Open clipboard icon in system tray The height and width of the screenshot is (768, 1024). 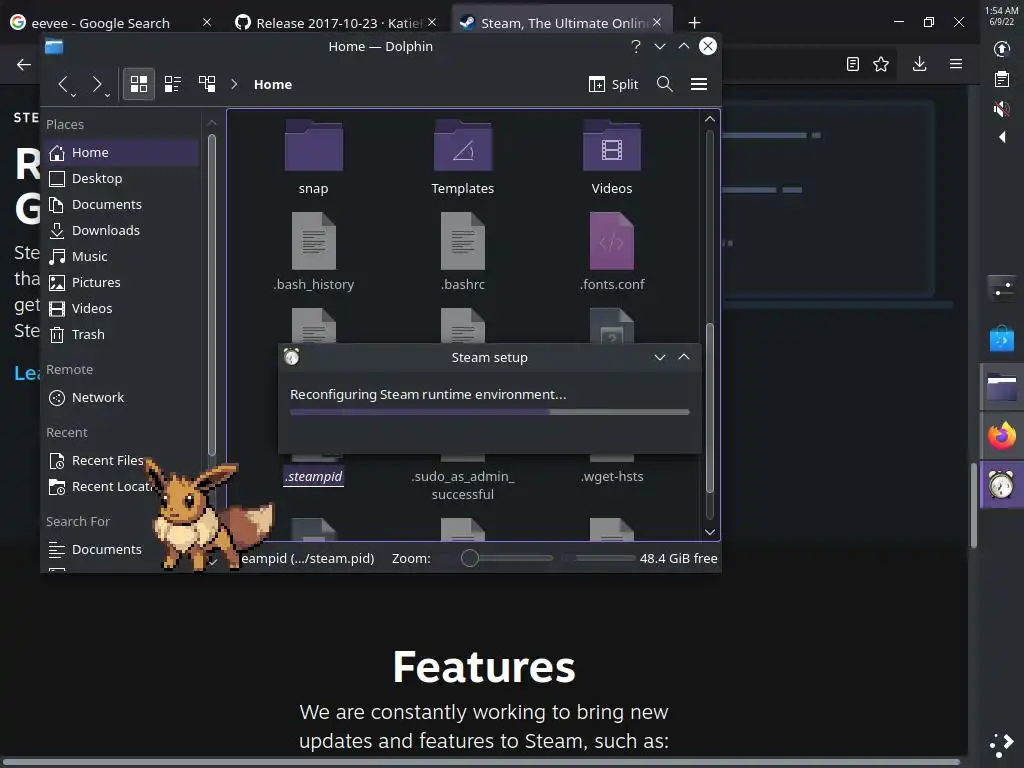(1002, 79)
